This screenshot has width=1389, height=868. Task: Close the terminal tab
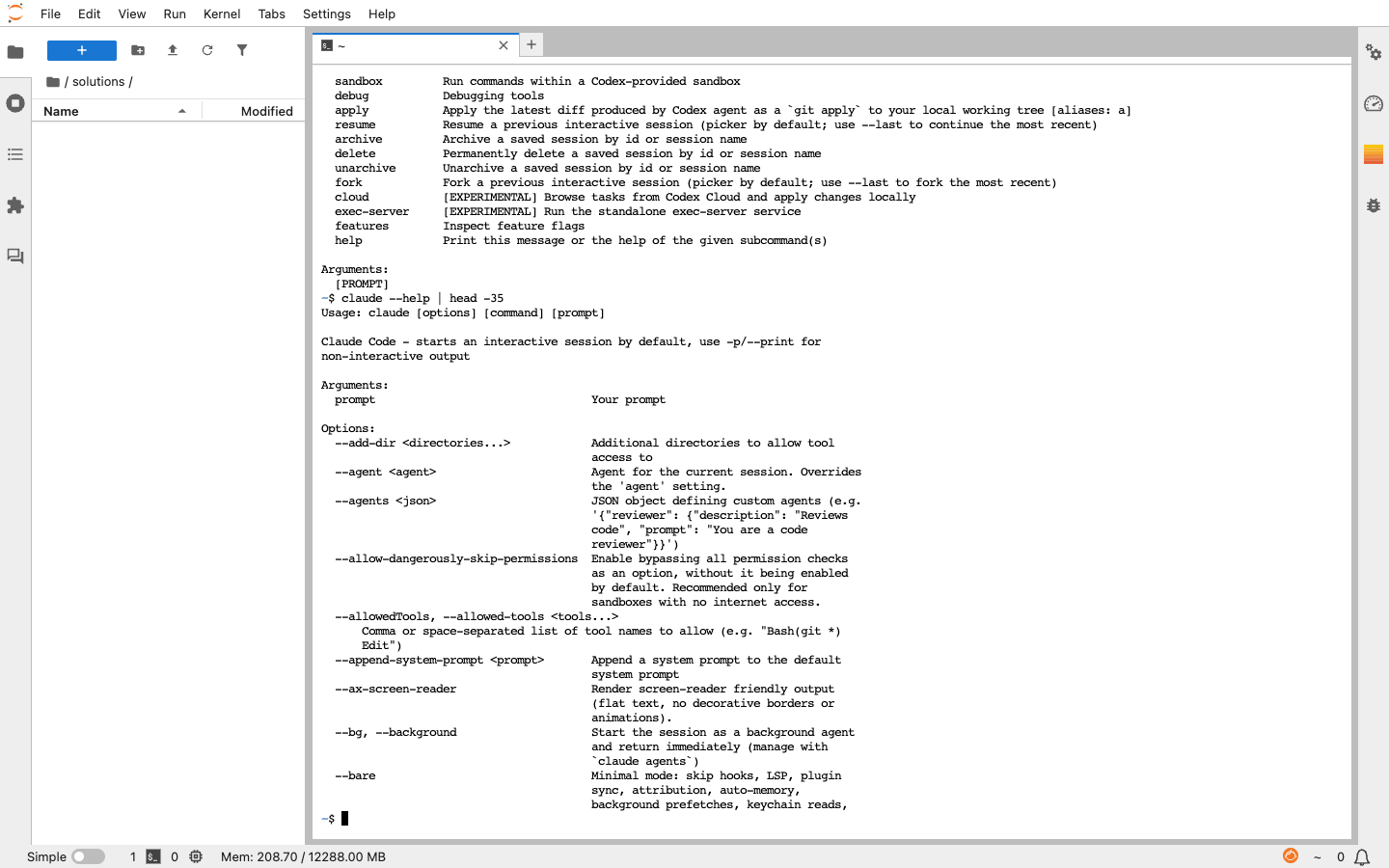tap(504, 45)
